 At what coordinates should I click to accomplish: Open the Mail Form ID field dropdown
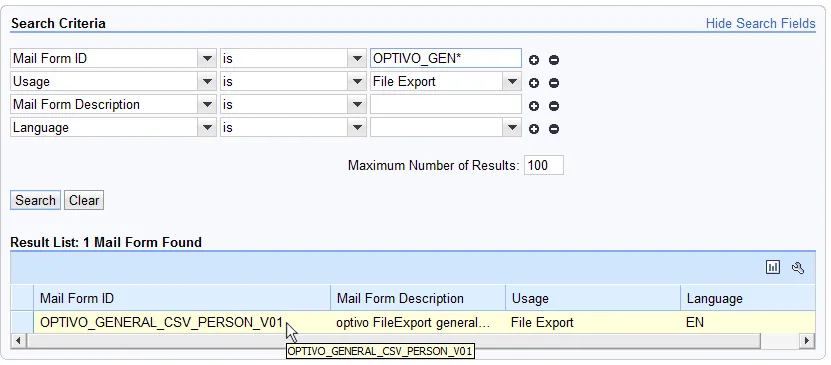point(207,58)
